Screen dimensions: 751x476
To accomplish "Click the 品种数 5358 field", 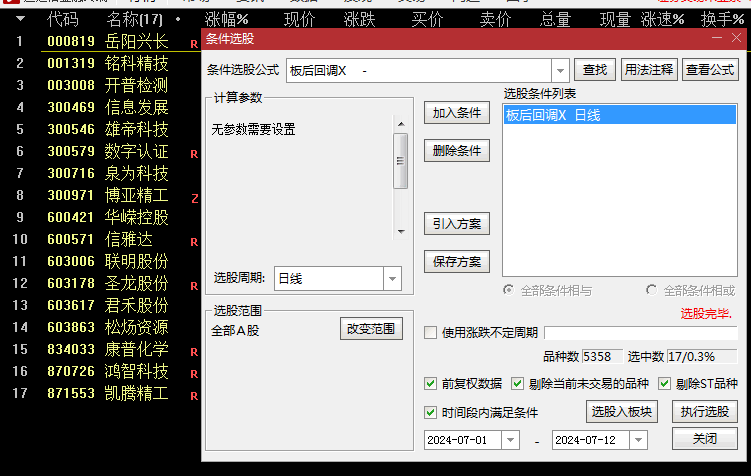I will [x=602, y=357].
